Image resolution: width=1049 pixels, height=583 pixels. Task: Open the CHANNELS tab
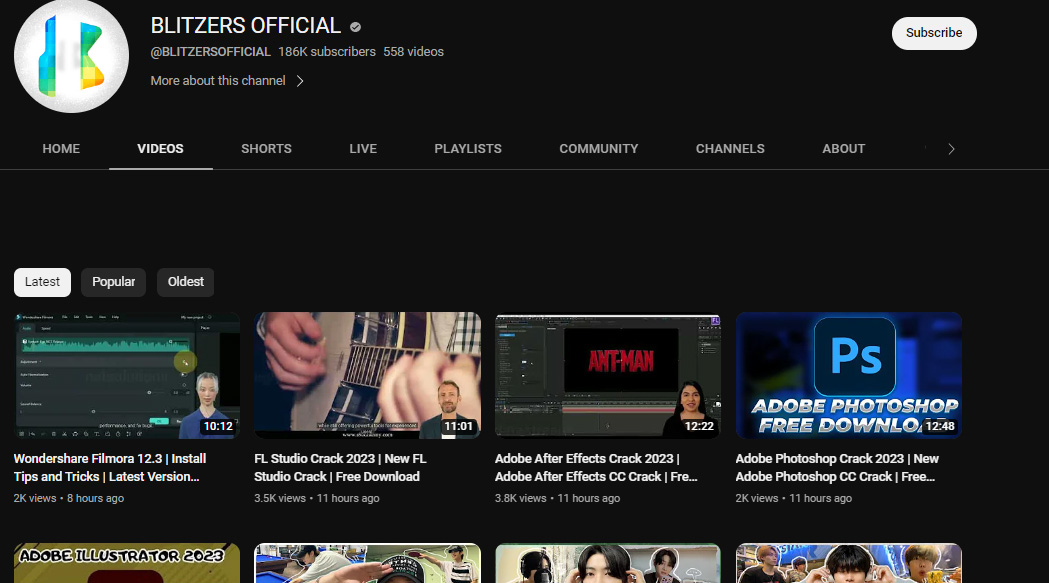pyautogui.click(x=730, y=149)
